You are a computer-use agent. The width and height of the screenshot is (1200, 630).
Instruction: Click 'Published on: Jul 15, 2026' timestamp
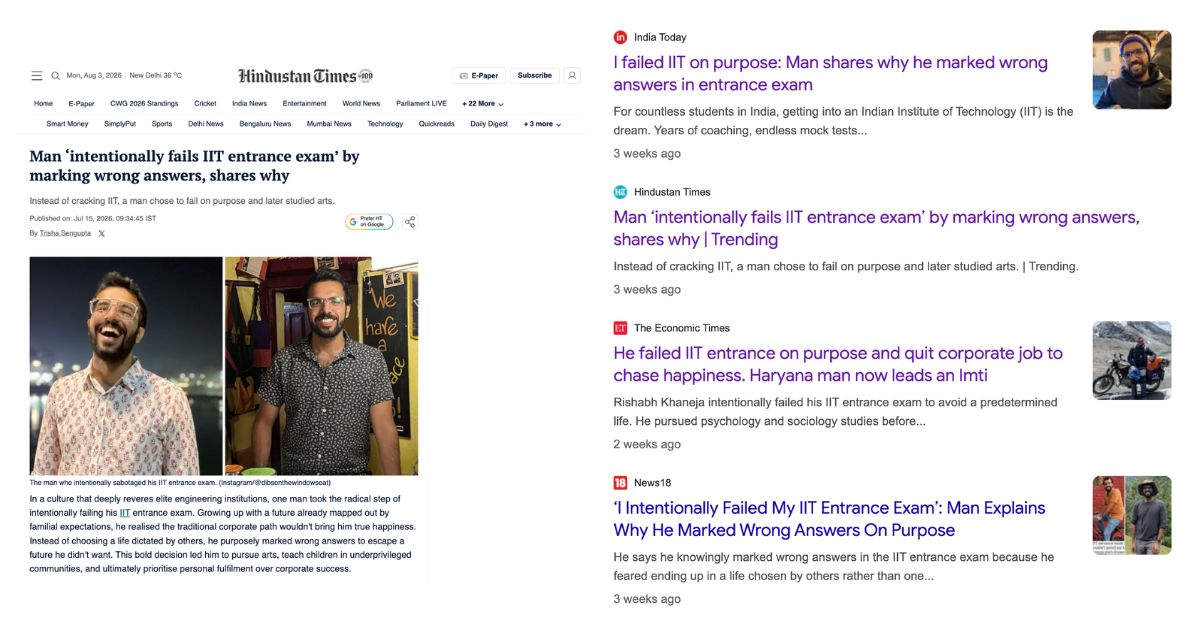(x=93, y=218)
